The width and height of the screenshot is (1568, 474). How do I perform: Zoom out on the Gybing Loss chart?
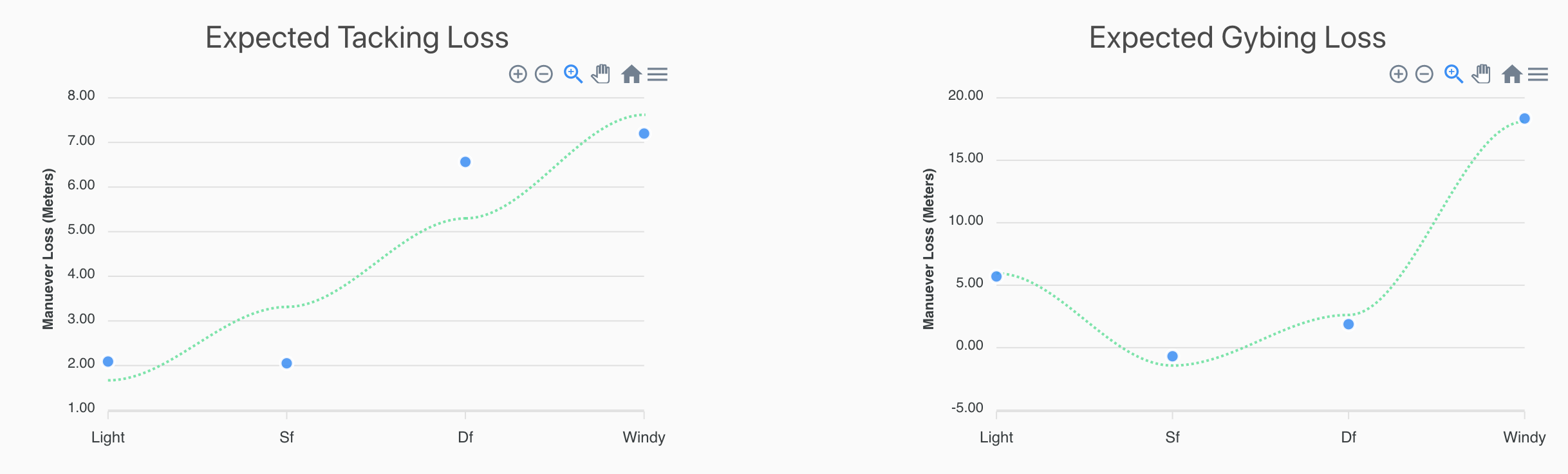(x=1424, y=74)
